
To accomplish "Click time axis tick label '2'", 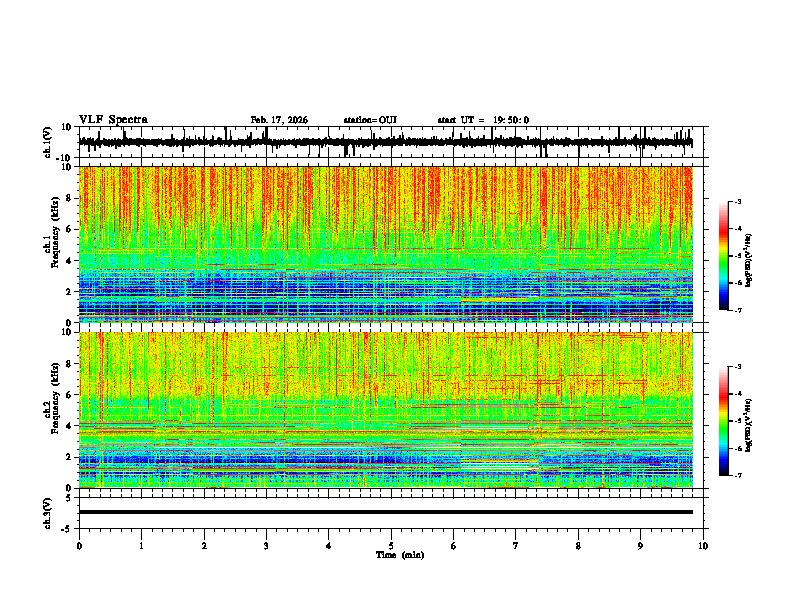I will click(204, 546).
